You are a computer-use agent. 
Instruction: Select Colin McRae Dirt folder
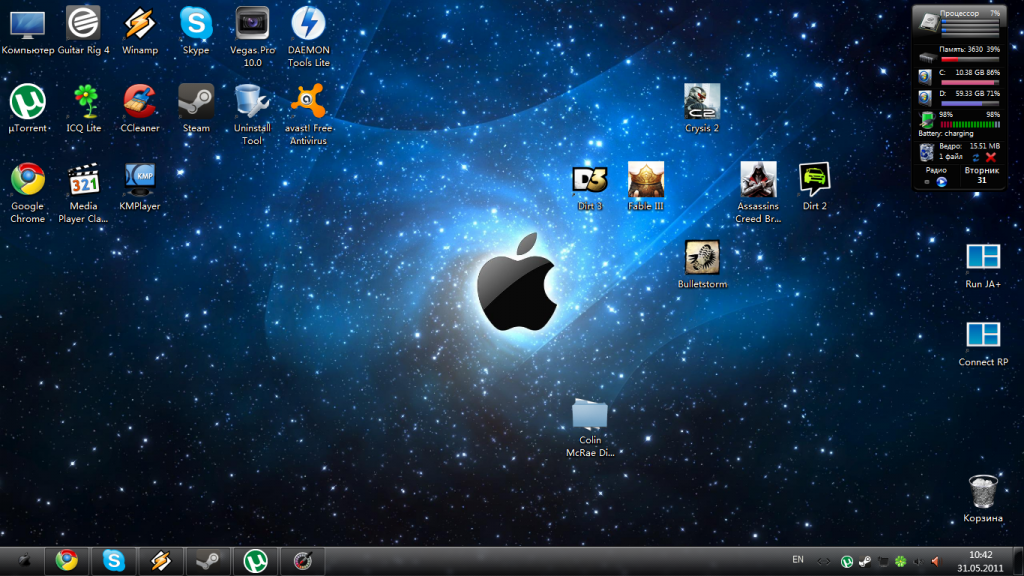point(590,427)
